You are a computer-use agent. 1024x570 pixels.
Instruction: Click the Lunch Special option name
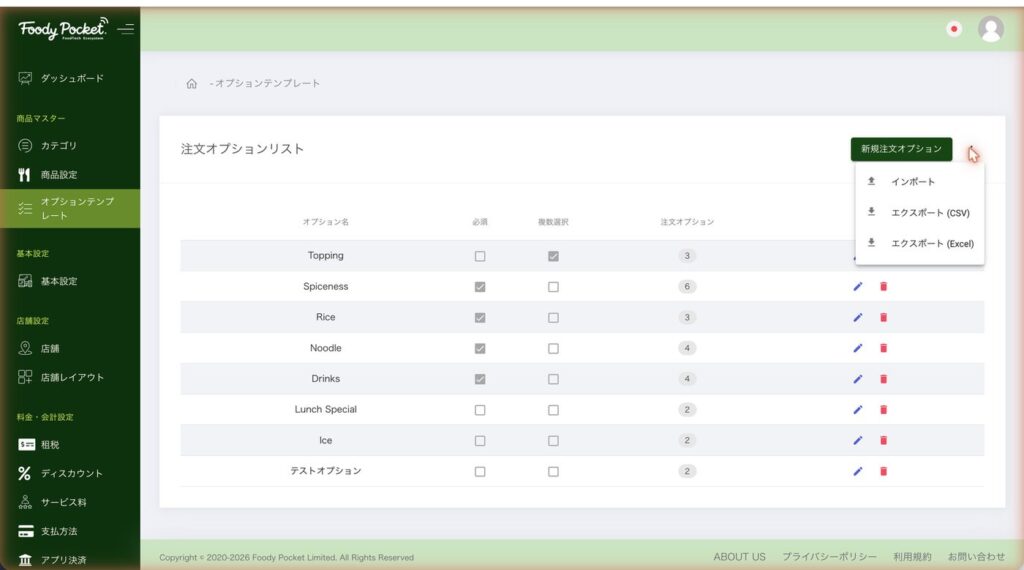[x=325, y=409]
